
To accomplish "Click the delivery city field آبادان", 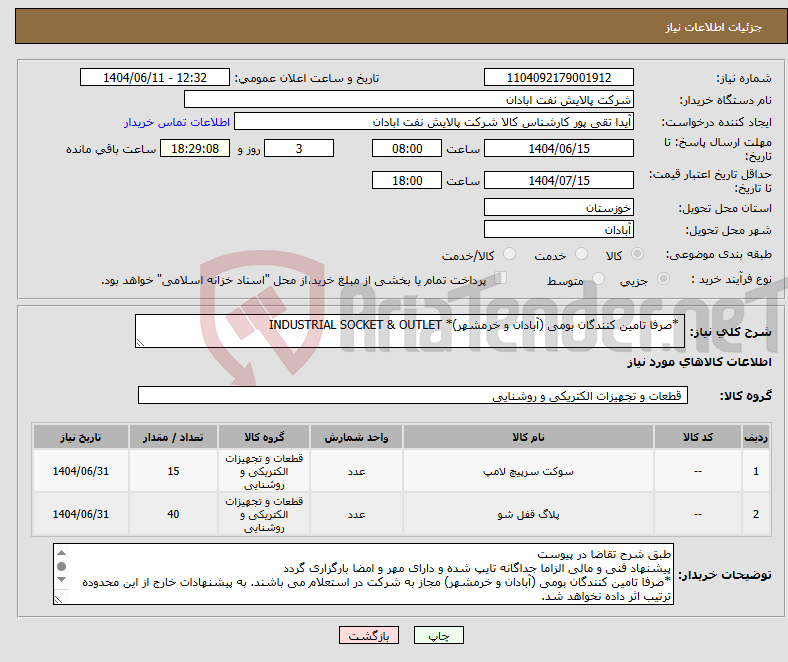I will pyautogui.click(x=559, y=230).
